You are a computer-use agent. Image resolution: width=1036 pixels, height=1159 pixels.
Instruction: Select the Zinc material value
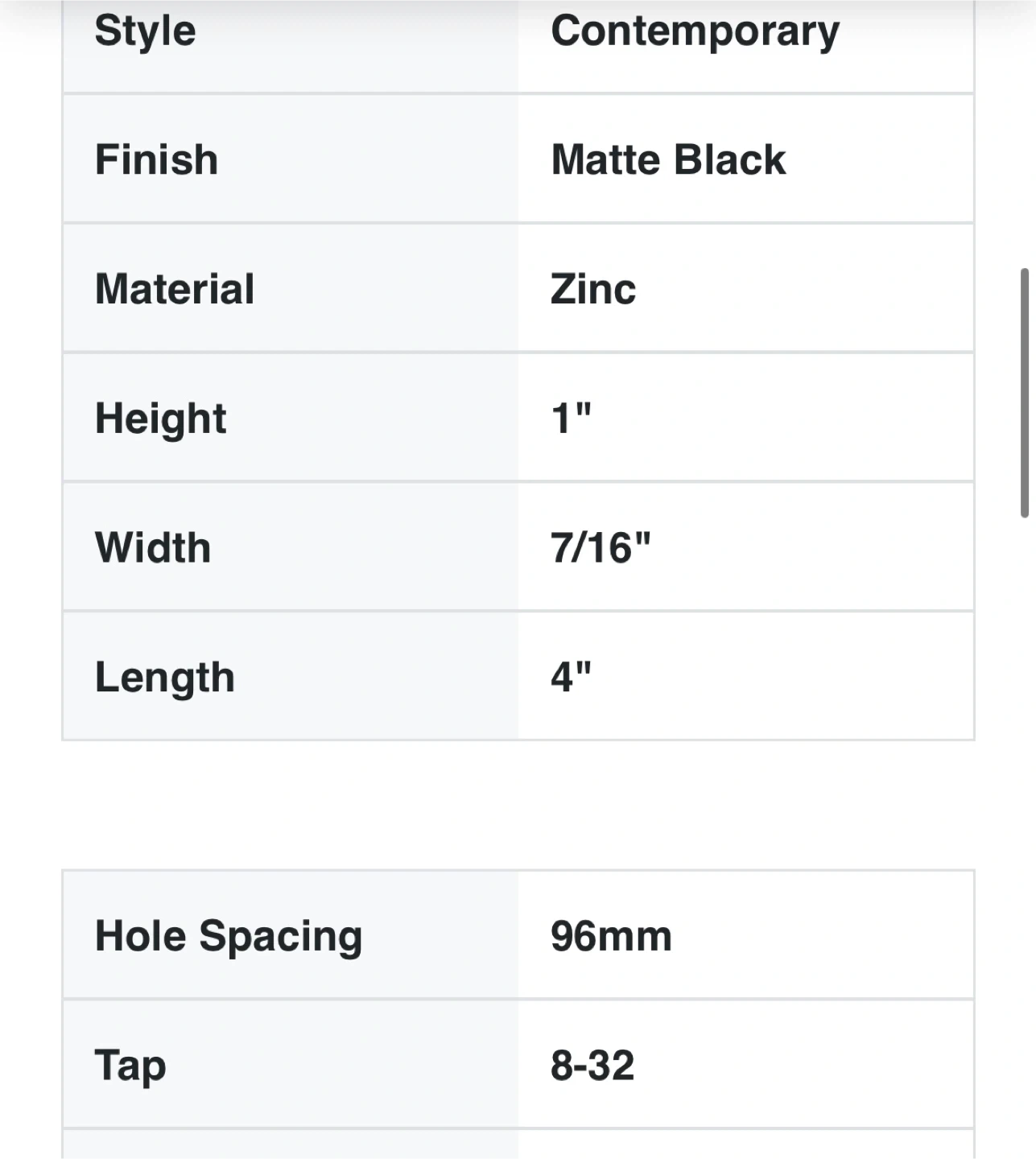[593, 289]
